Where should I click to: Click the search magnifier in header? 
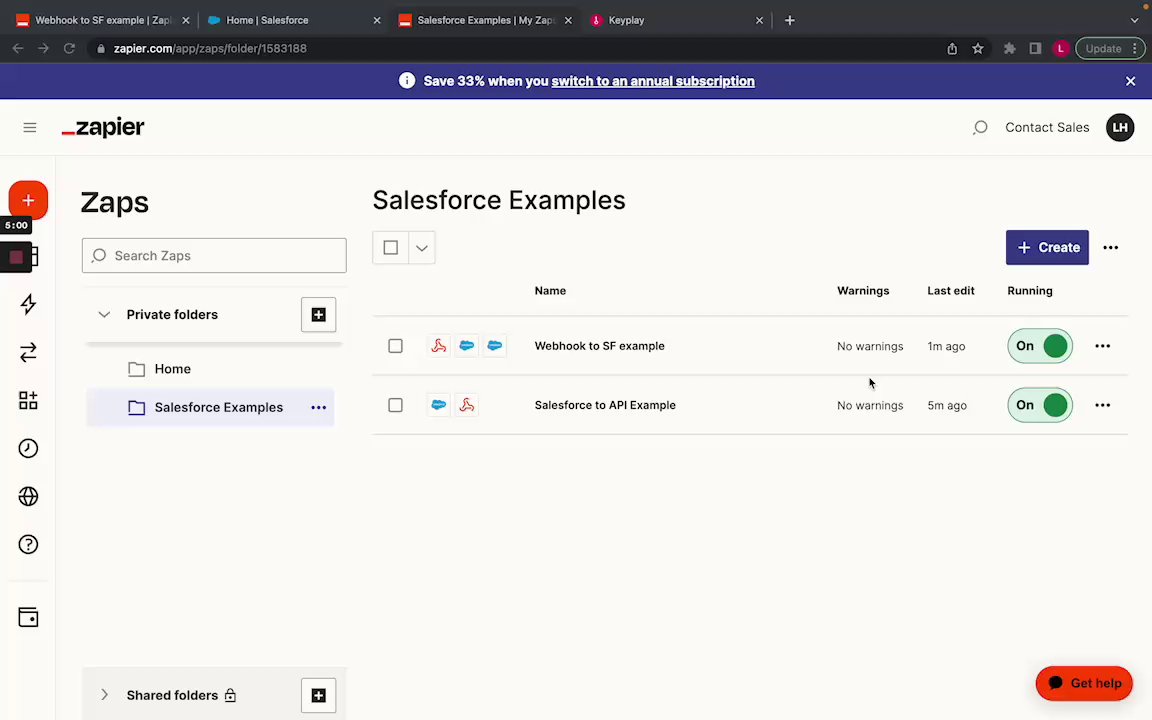pyautogui.click(x=979, y=128)
